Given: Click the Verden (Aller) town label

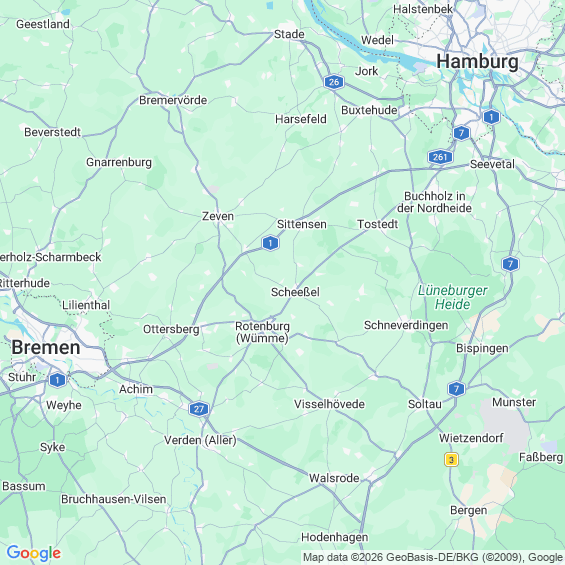Looking at the screenshot, I should point(200,440).
